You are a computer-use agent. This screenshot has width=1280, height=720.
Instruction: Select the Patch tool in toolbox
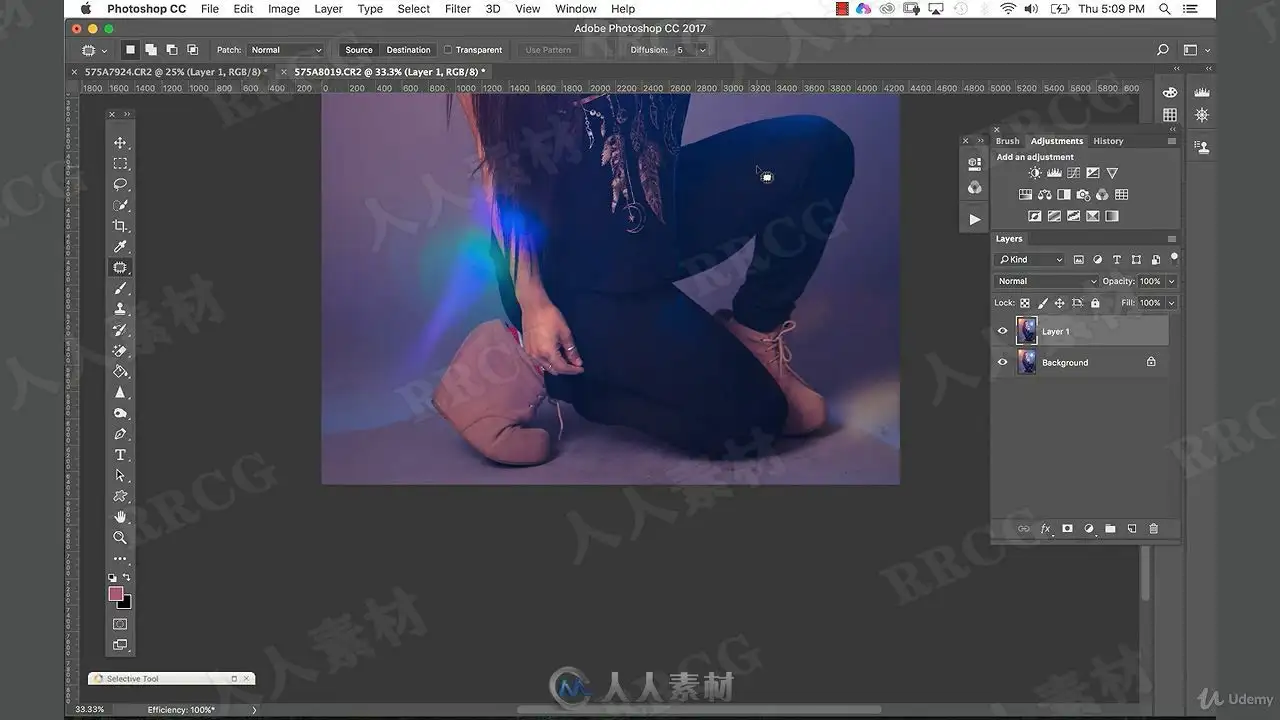click(120, 268)
